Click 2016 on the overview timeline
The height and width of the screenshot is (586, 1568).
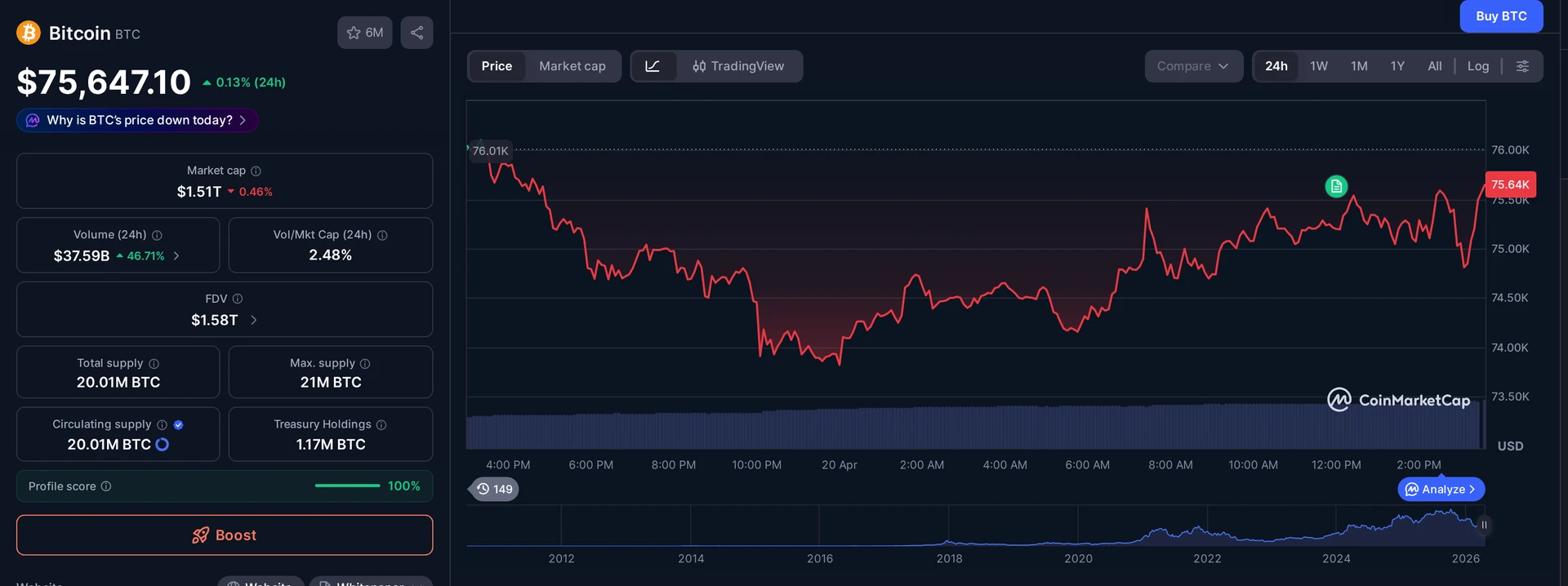(x=820, y=558)
